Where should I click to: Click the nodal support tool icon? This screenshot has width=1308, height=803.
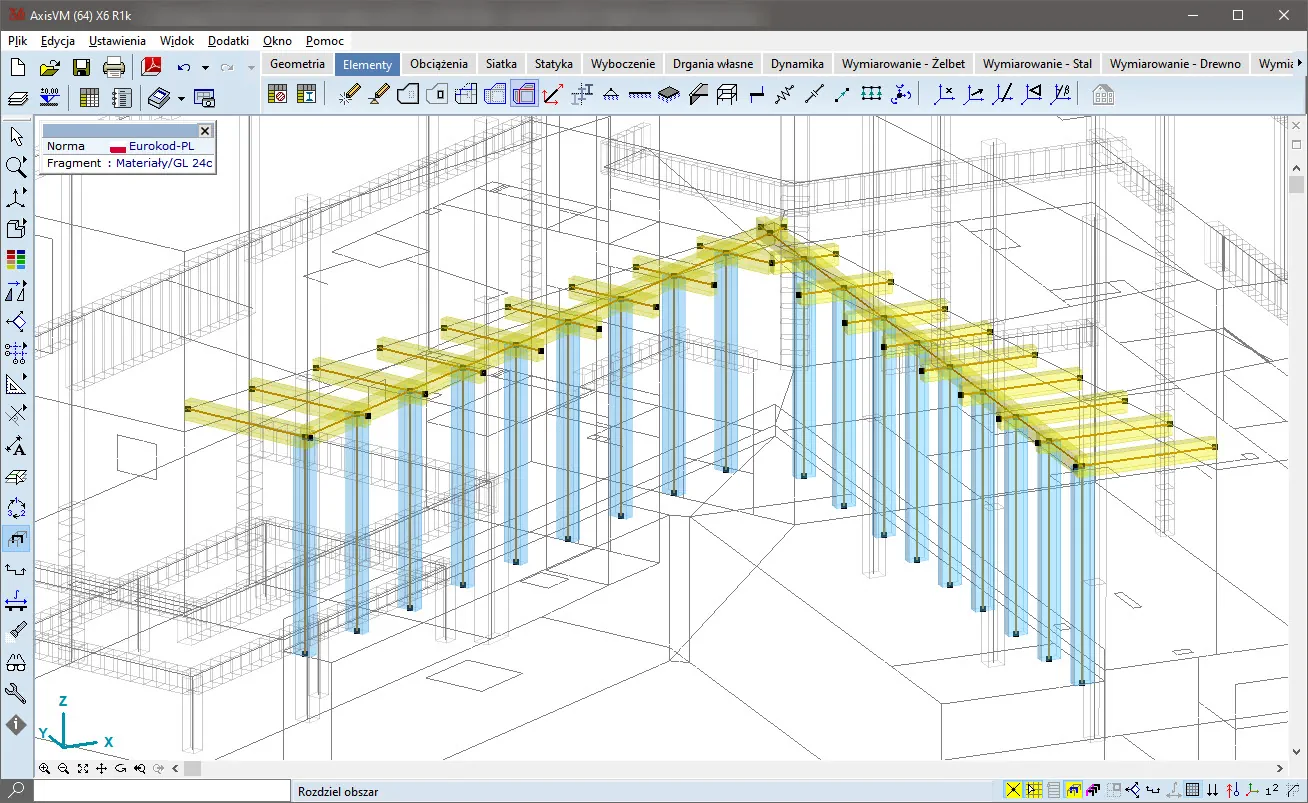click(x=610, y=95)
